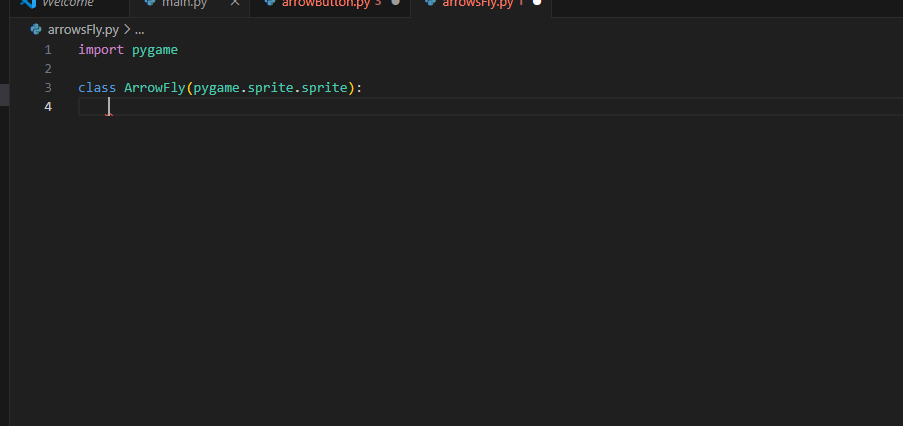Click line number 1 in the gutter
The height and width of the screenshot is (426, 903).
pyautogui.click(x=48, y=49)
